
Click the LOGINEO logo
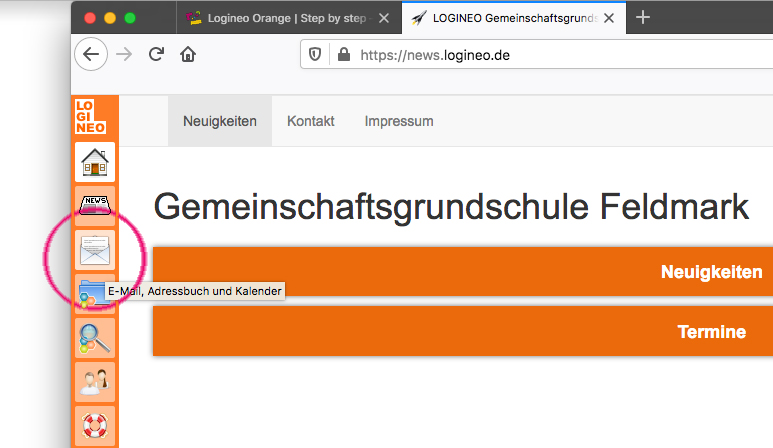(x=90, y=117)
